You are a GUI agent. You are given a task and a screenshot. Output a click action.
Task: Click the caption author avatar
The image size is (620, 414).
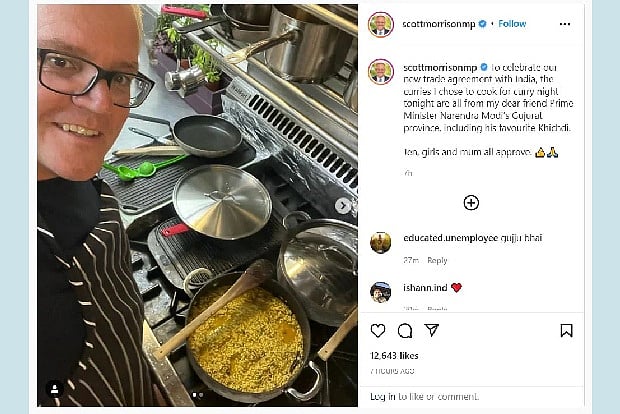click(380, 71)
